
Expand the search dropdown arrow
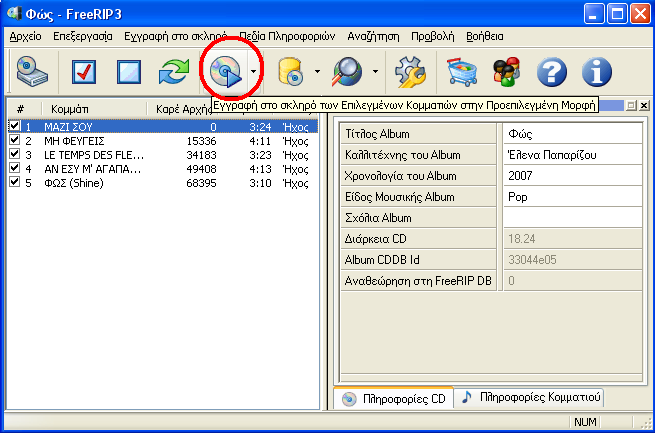pos(376,71)
